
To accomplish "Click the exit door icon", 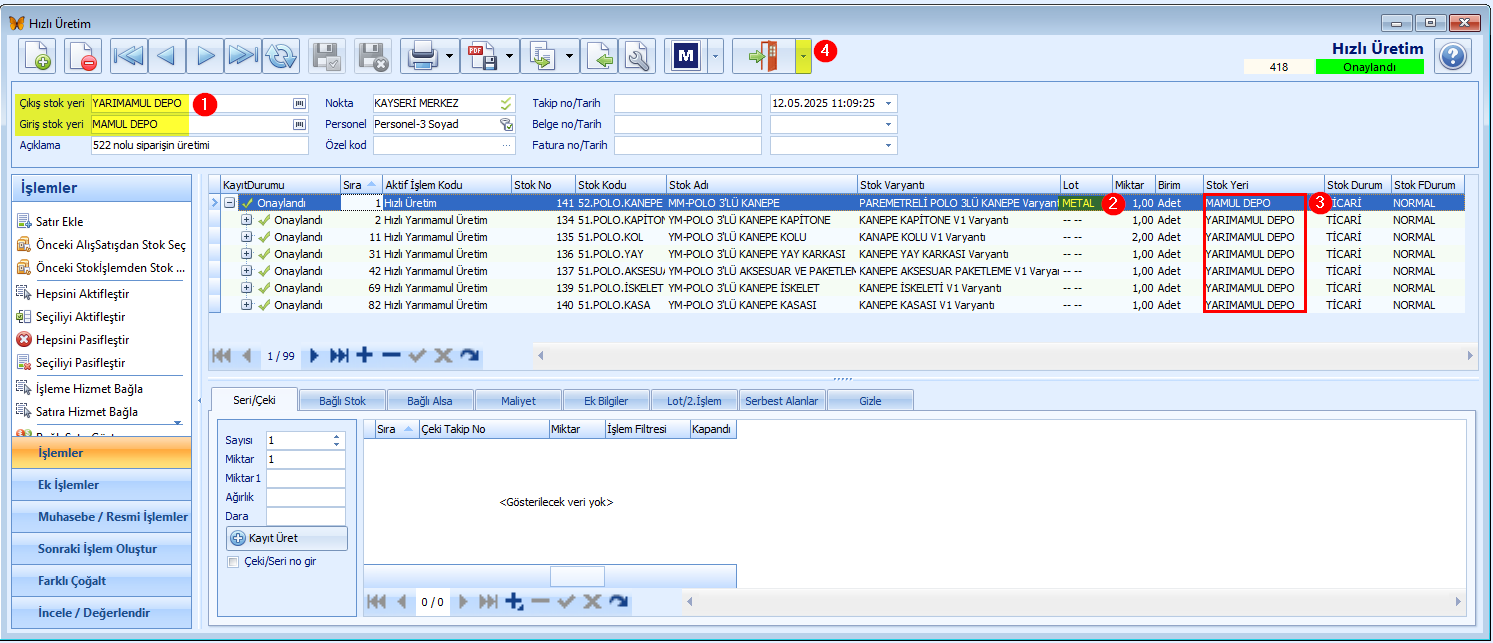I will pyautogui.click(x=764, y=56).
